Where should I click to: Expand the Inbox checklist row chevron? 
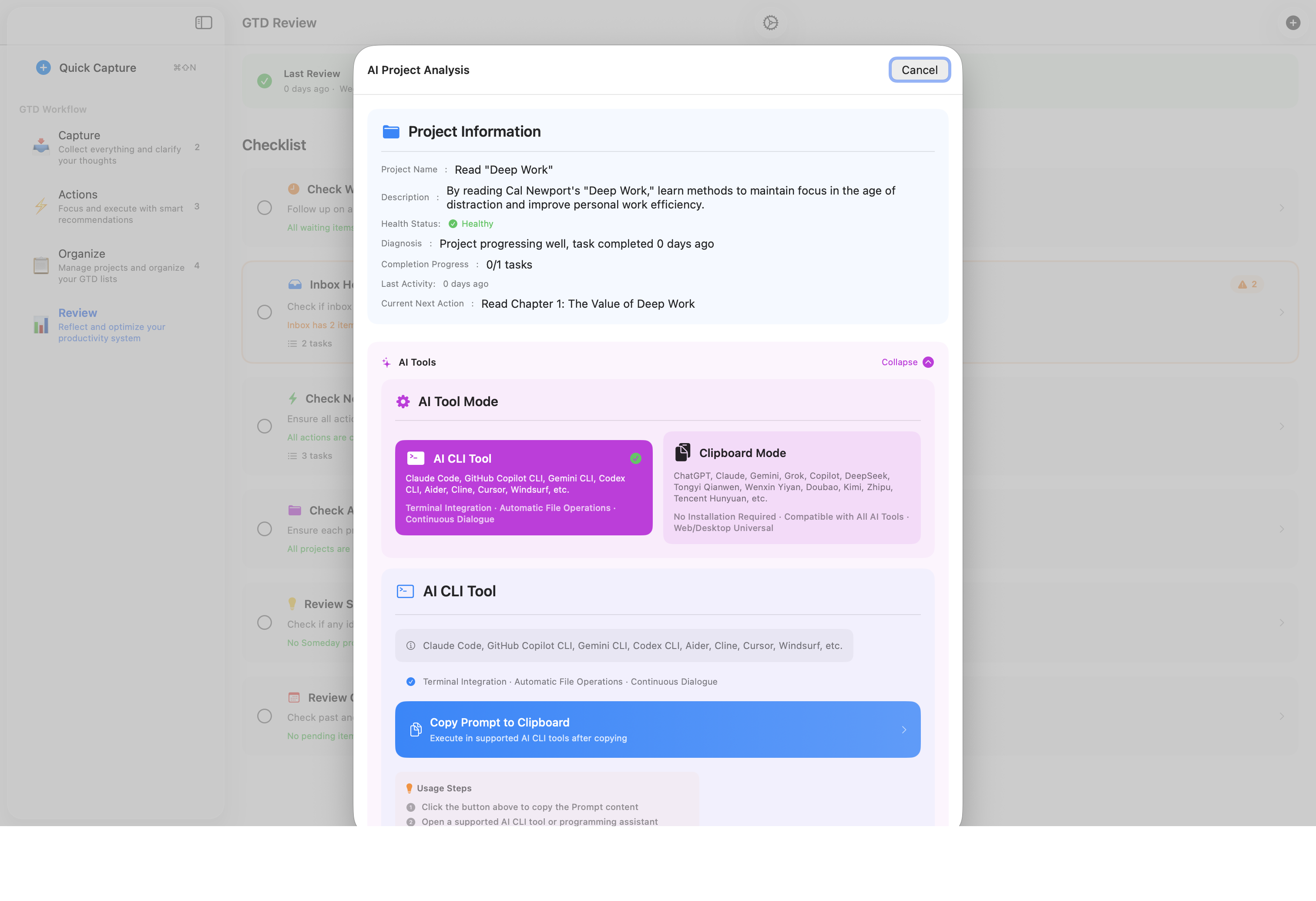tap(1282, 312)
